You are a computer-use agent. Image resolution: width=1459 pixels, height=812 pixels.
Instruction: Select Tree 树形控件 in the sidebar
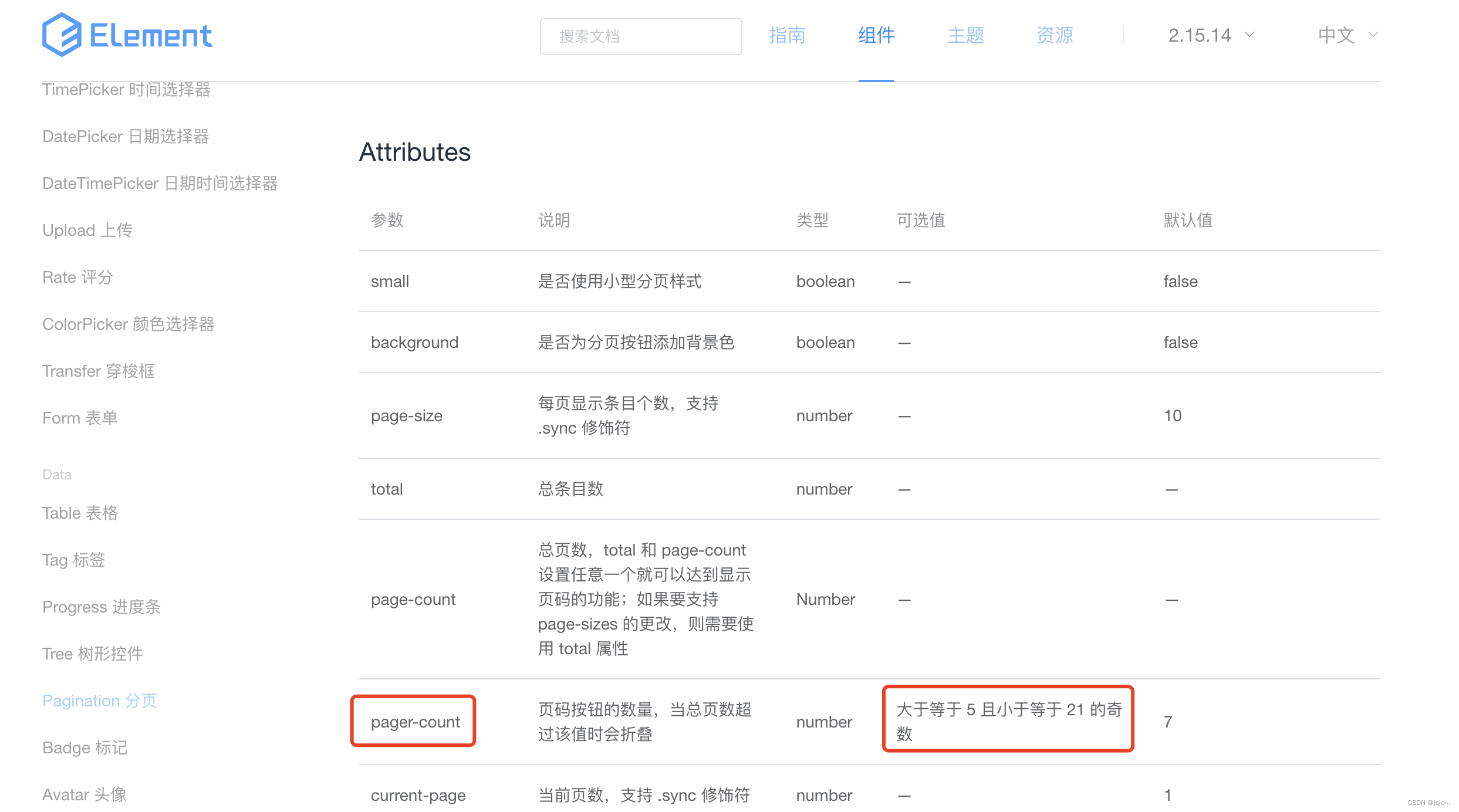click(92, 654)
